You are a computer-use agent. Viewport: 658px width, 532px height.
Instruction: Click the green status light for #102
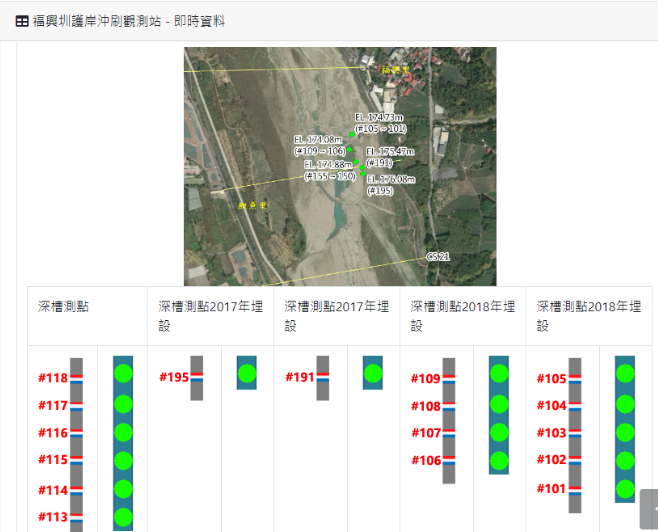pyautogui.click(x=625, y=461)
